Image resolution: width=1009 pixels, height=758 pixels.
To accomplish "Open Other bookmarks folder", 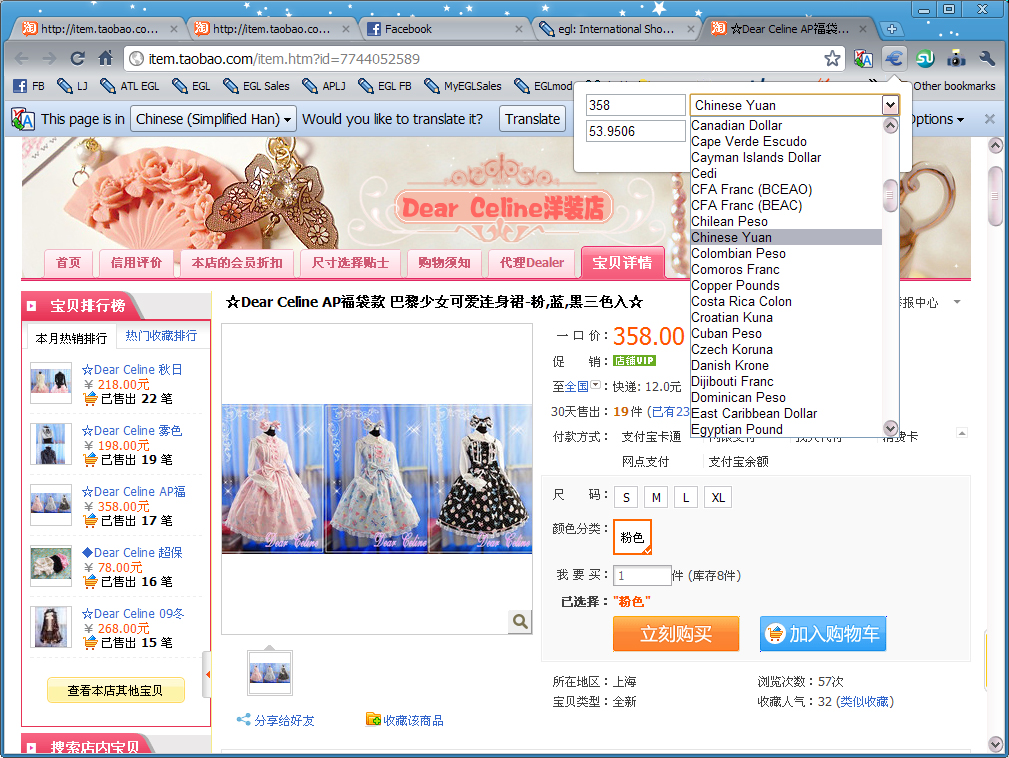I will 953,86.
